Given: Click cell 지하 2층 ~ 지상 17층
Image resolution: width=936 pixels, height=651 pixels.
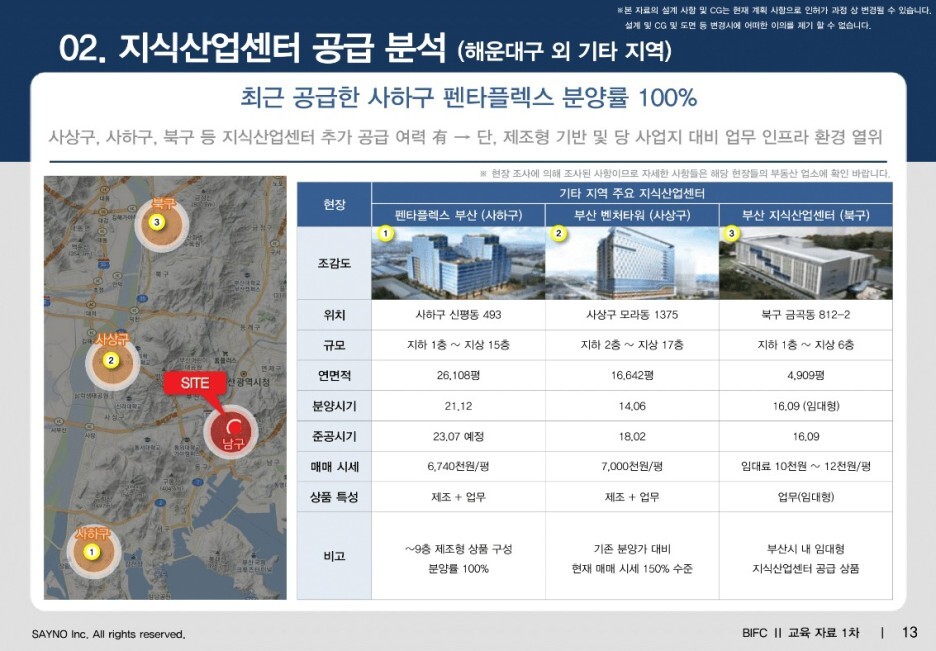Looking at the screenshot, I should click(x=632, y=345).
